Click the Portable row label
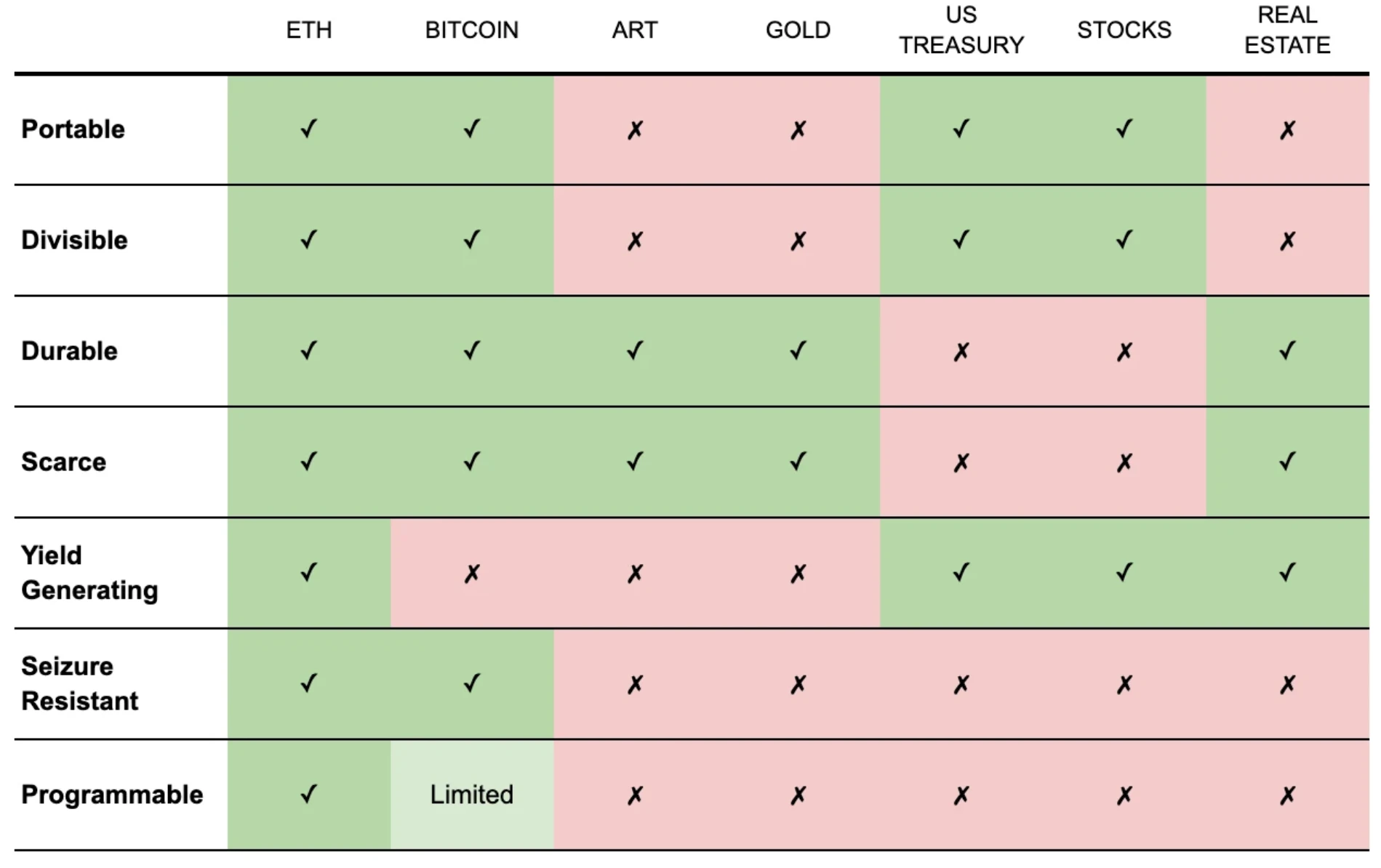The width and height of the screenshot is (1381, 868). pyautogui.click(x=73, y=129)
